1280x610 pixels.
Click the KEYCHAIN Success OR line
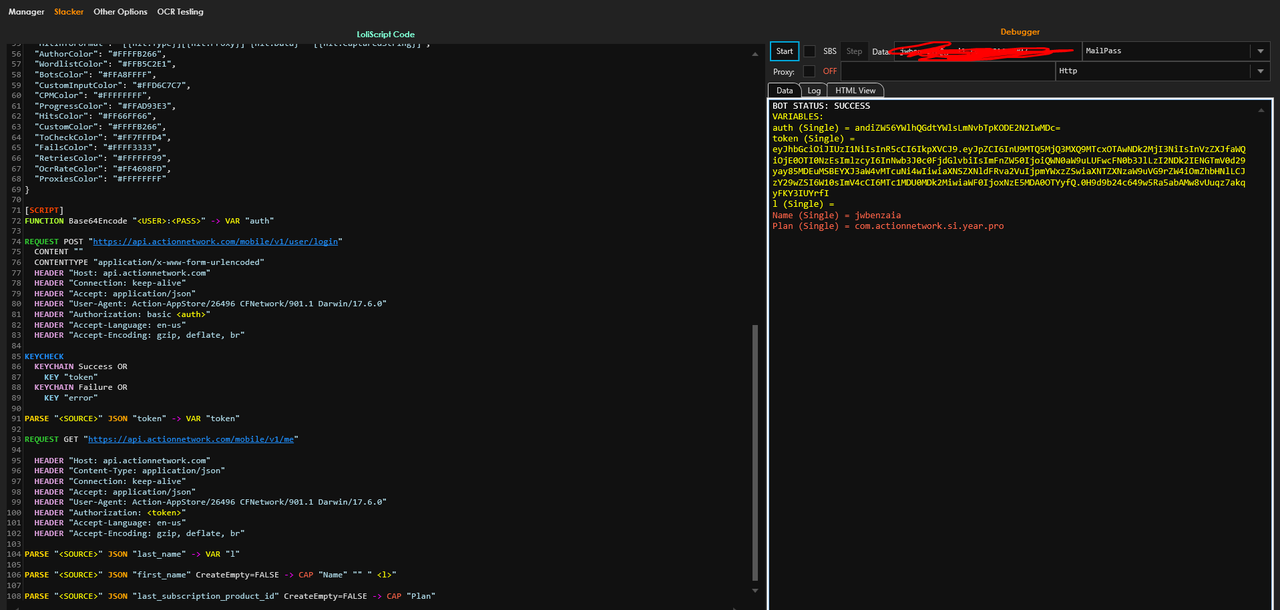click(81, 367)
